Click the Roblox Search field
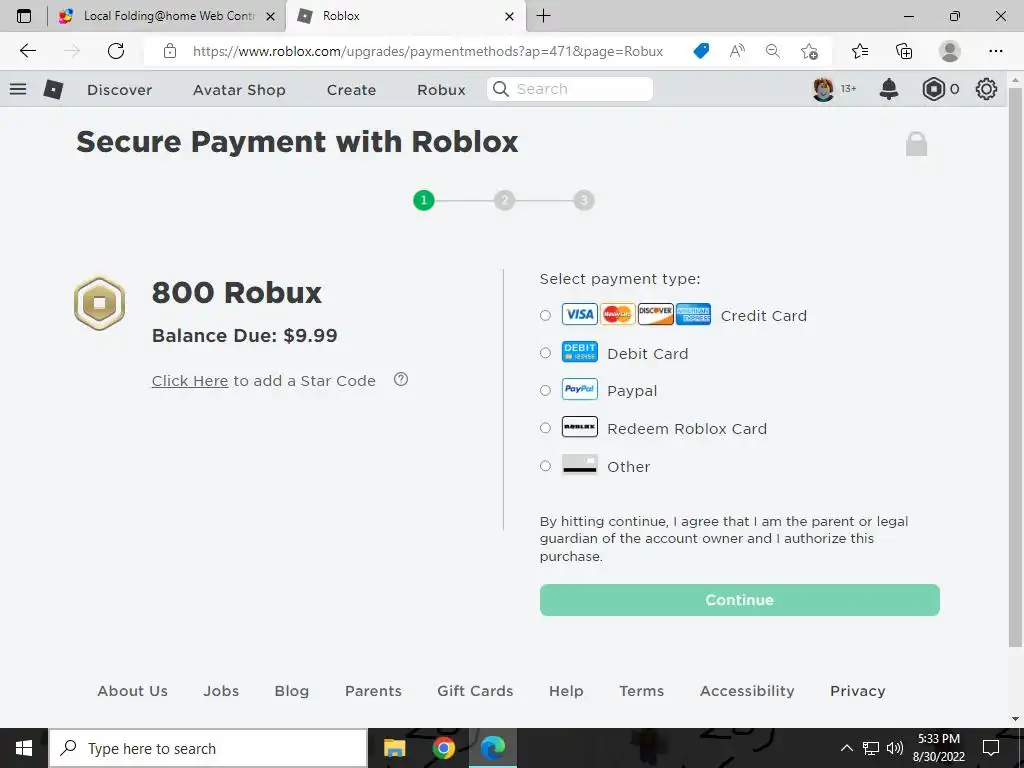 tap(569, 89)
